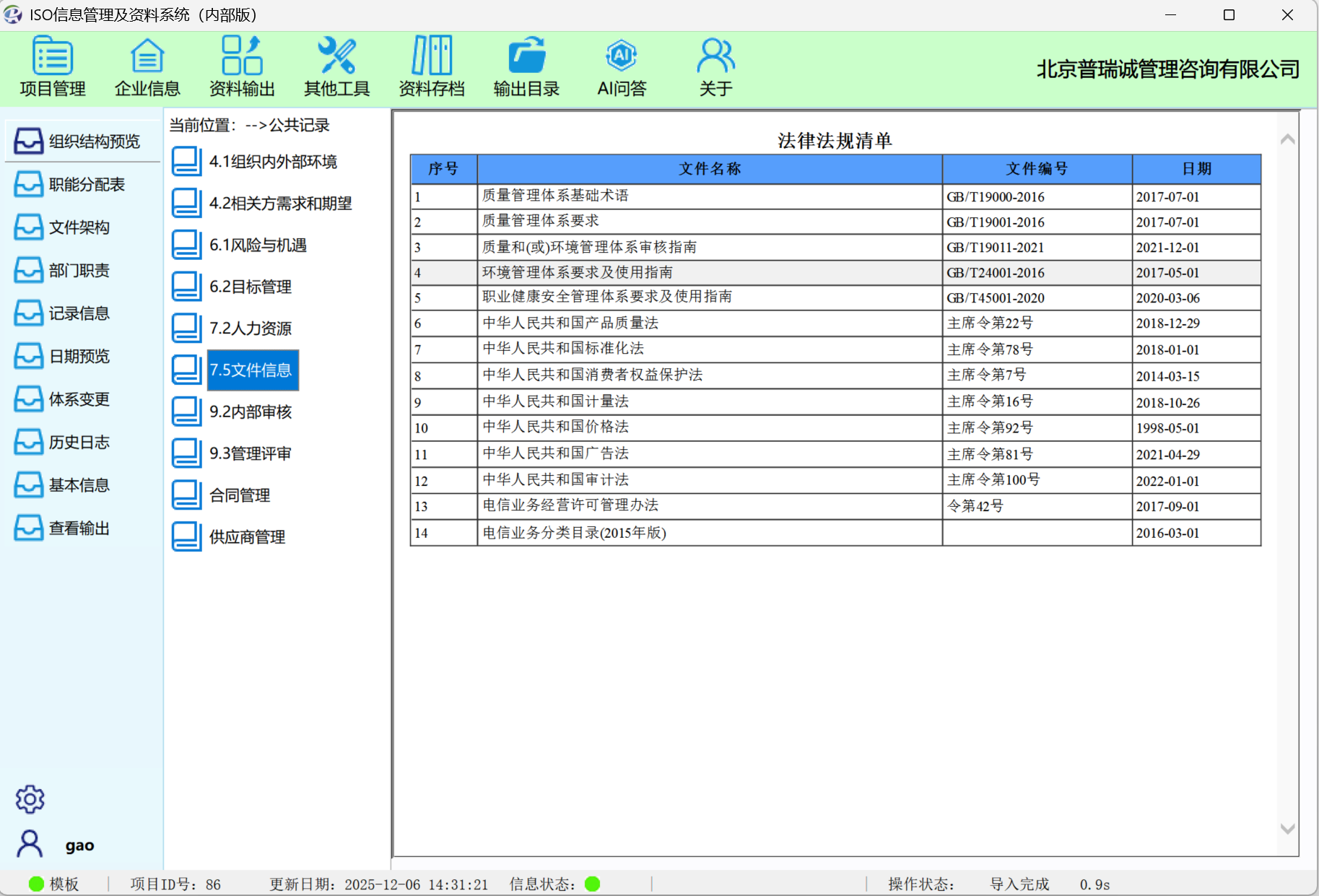Click the scroll-up arrow of the document view

1287,139
